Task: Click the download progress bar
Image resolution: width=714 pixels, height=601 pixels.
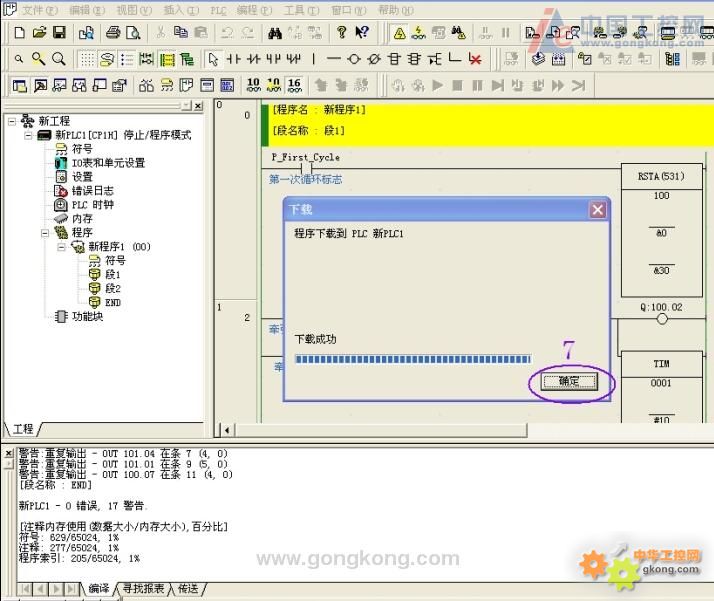Action: [413, 359]
